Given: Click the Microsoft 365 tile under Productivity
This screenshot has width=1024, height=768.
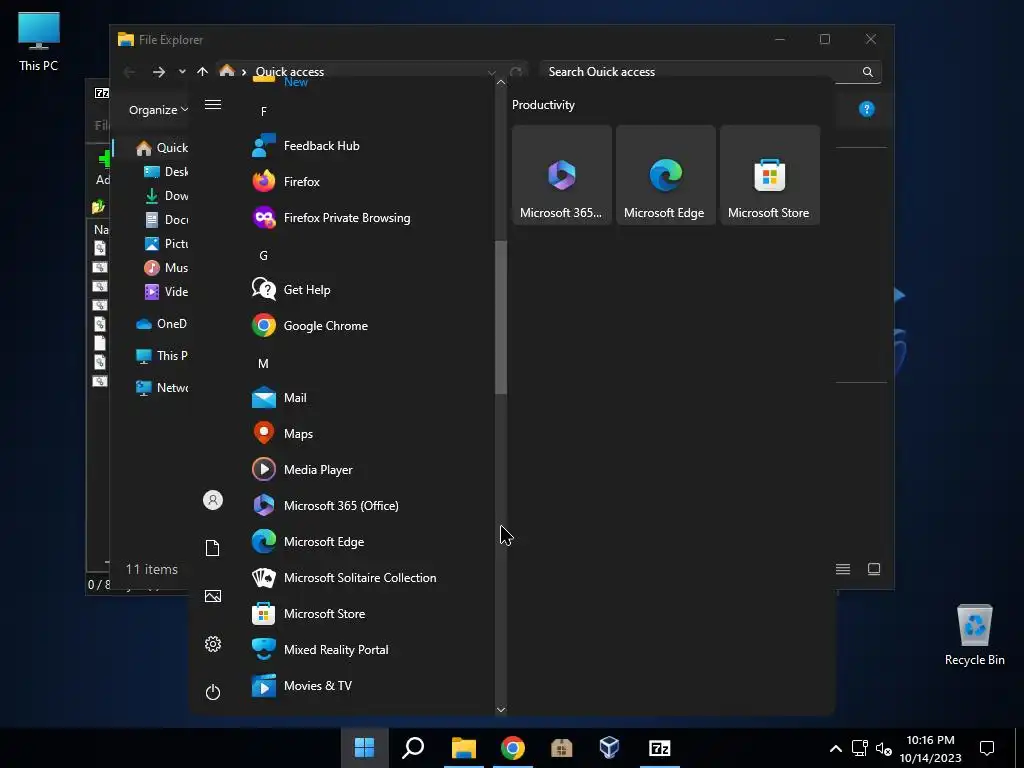Looking at the screenshot, I should (x=562, y=175).
